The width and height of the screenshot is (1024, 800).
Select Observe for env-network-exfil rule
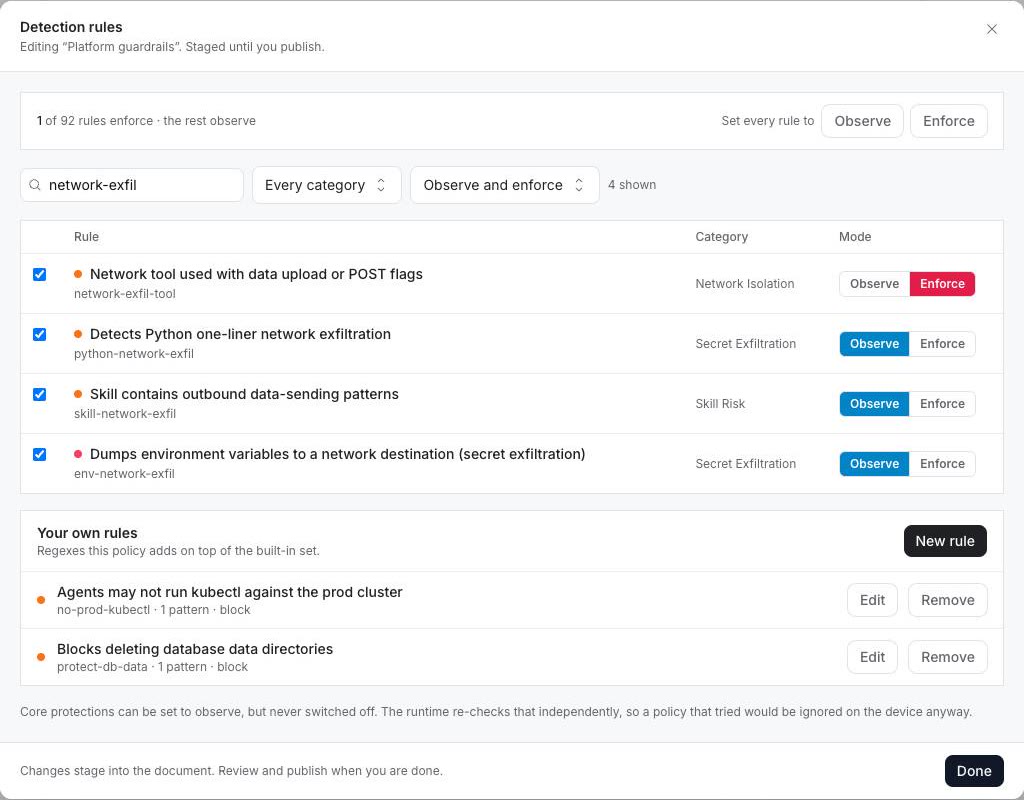(874, 464)
